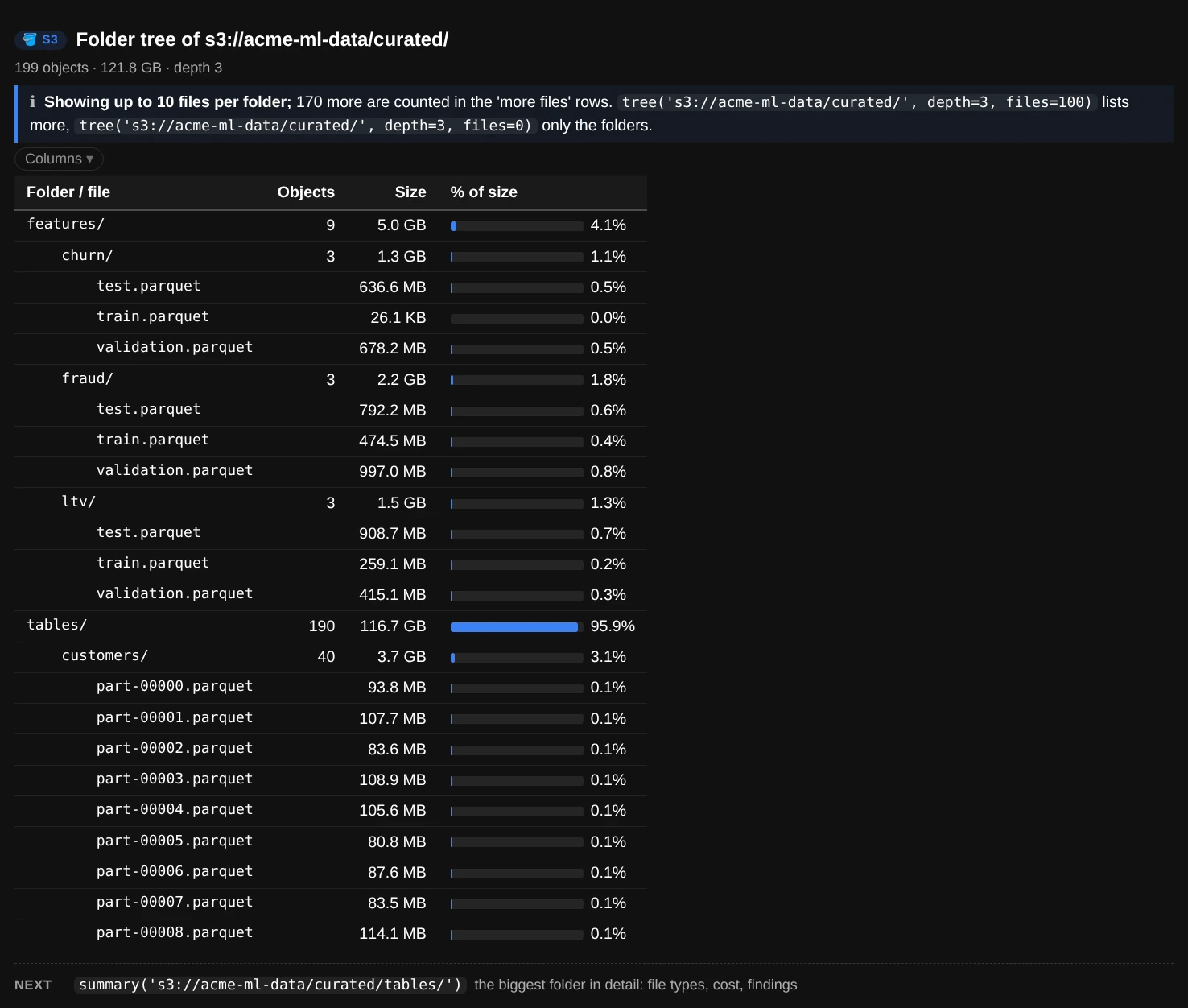This screenshot has height=1008, width=1188.
Task: Click the 1.5 GB size of ltv/
Action: pyautogui.click(x=402, y=503)
